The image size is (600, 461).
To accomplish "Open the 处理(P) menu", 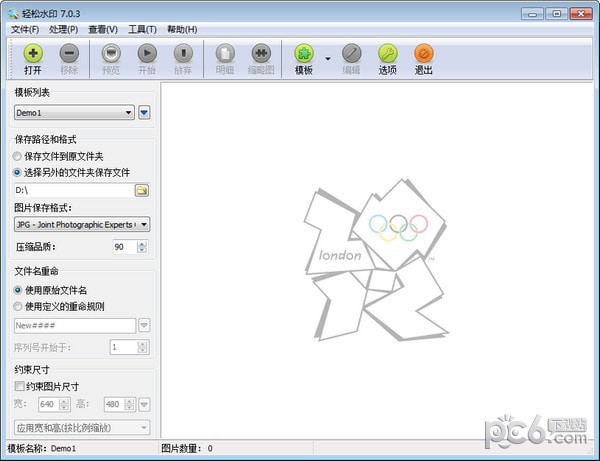I will (64, 29).
